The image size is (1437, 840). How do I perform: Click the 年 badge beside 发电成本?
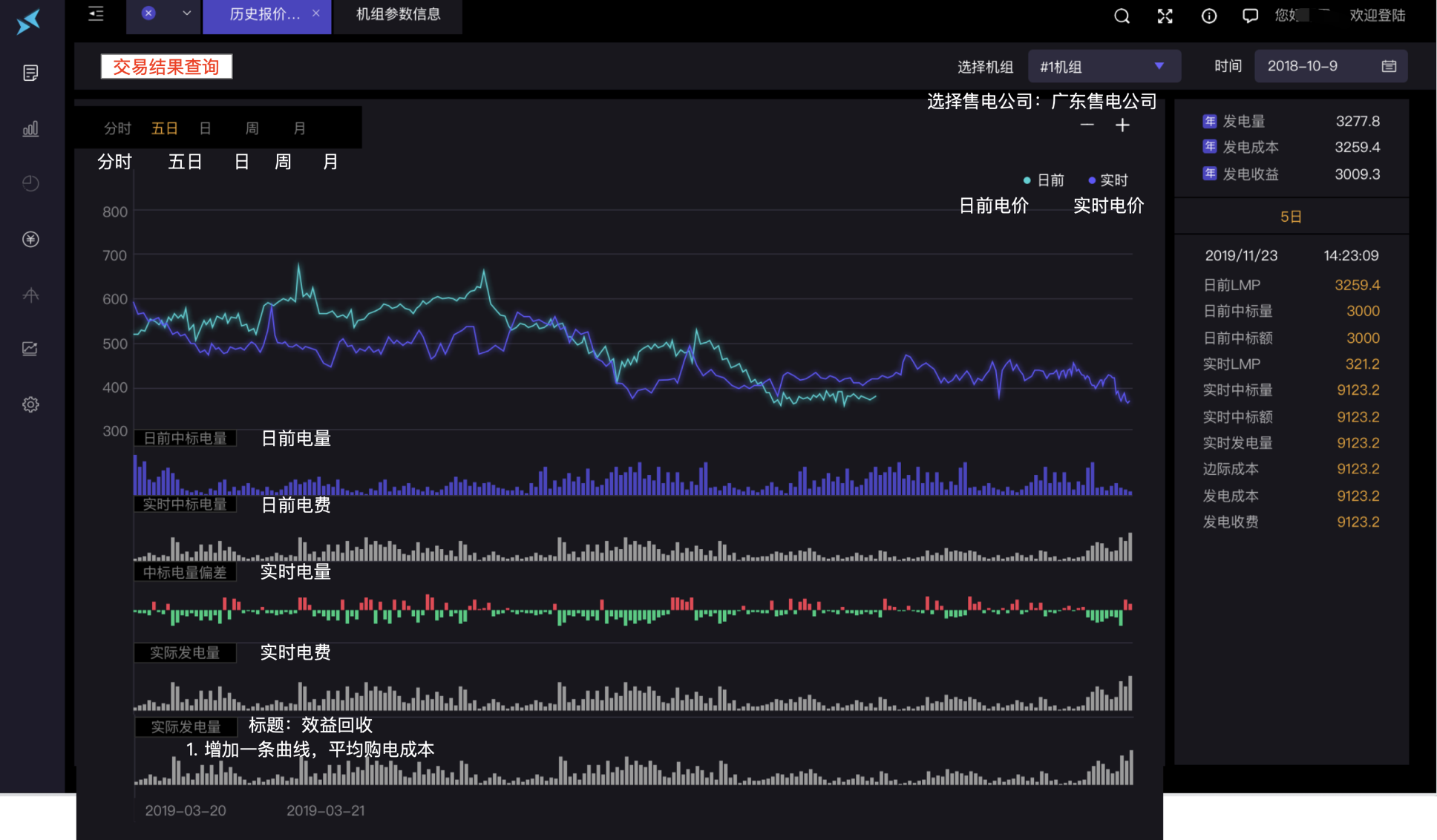pyautogui.click(x=1210, y=147)
